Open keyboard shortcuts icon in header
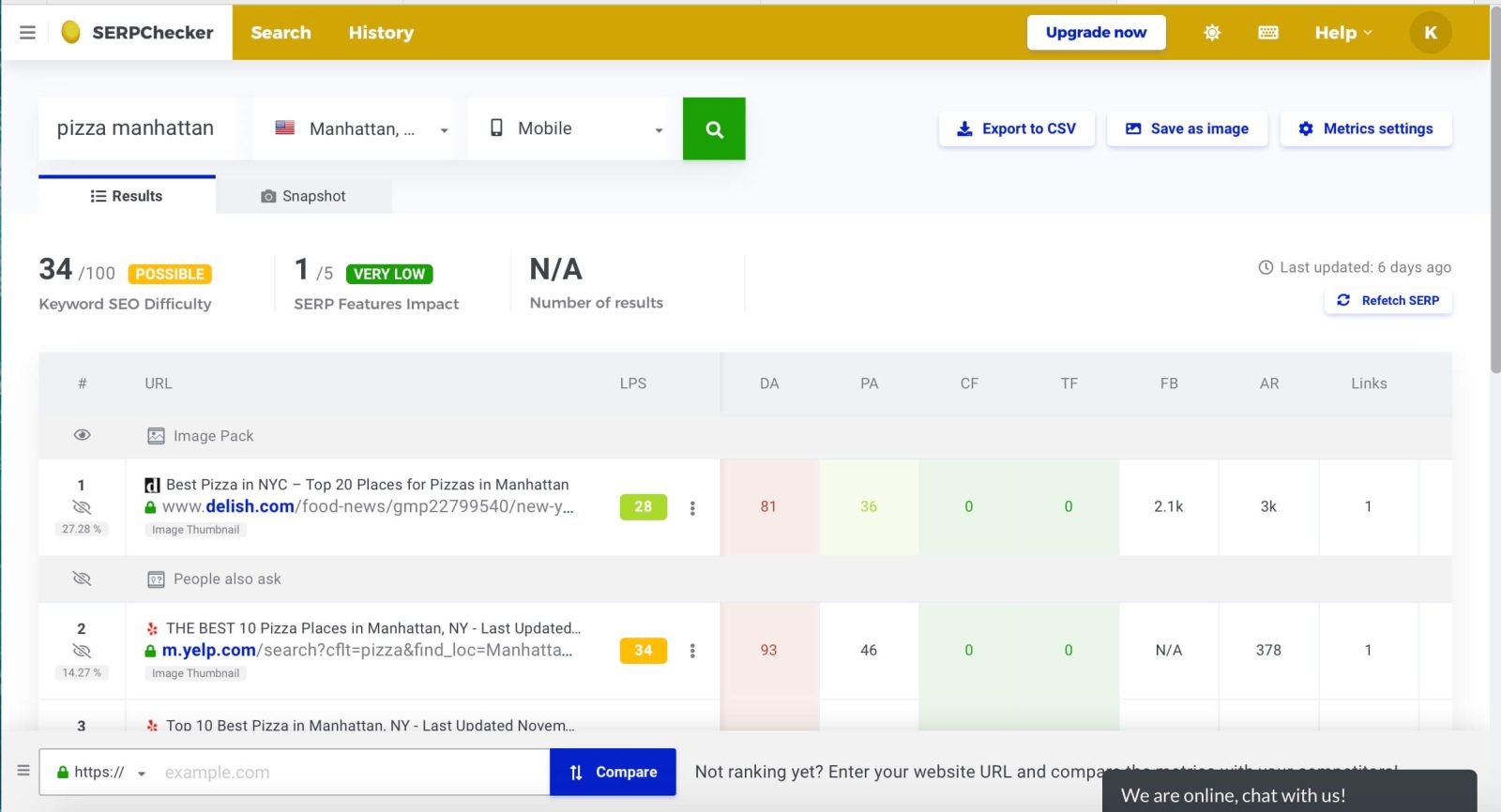The width and height of the screenshot is (1501, 812). (1267, 33)
